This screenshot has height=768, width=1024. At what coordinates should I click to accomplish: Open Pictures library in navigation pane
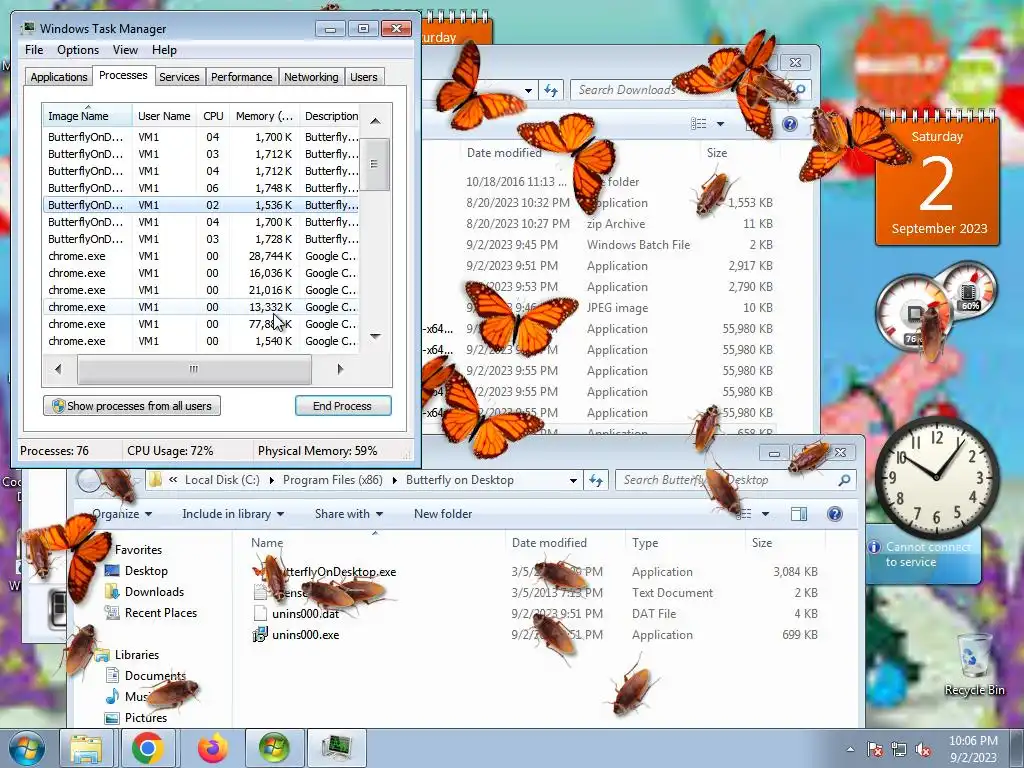click(146, 718)
